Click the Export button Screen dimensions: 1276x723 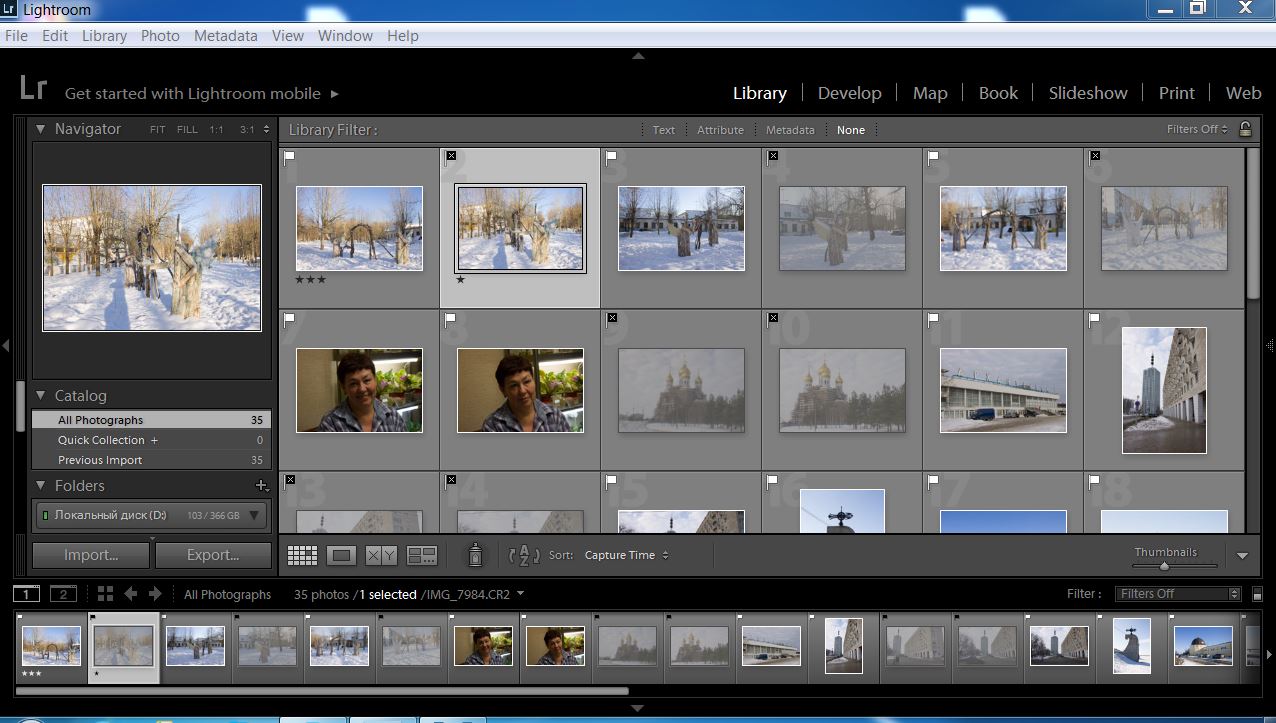coord(213,555)
